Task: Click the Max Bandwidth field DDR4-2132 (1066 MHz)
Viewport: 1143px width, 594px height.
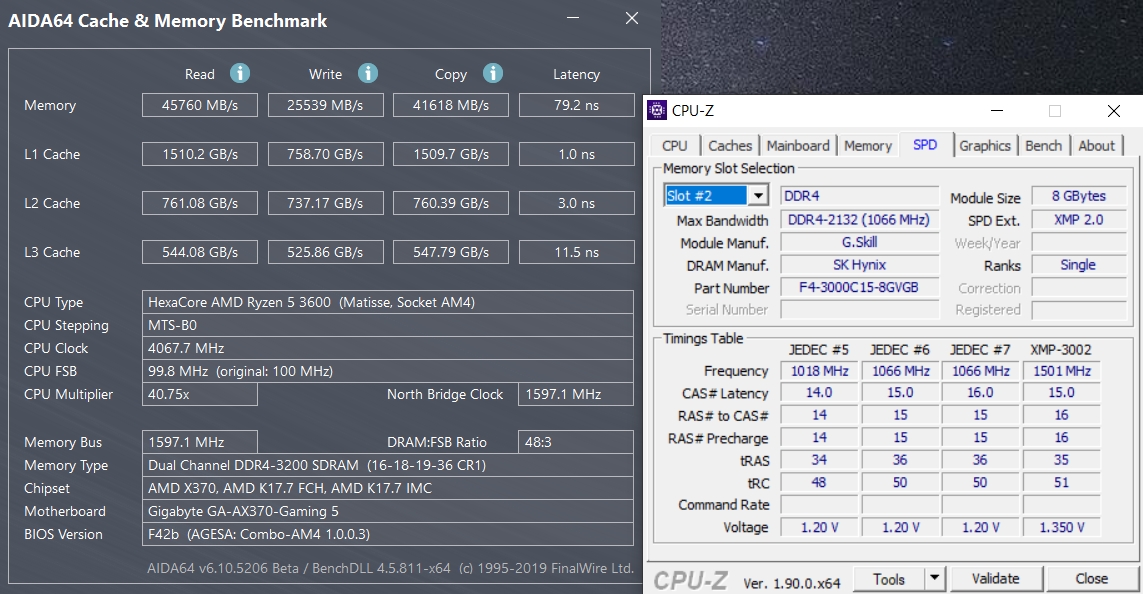Action: 859,219
